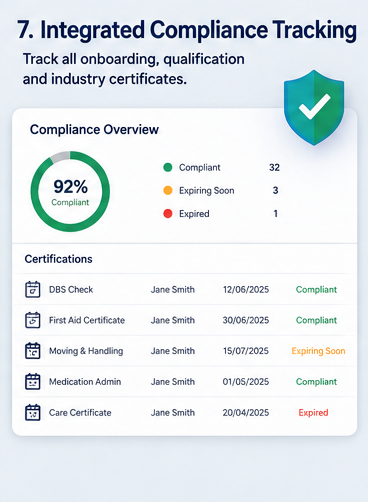The width and height of the screenshot is (368, 502).
Task: Click the date 01/05/2025
Action: (x=246, y=382)
